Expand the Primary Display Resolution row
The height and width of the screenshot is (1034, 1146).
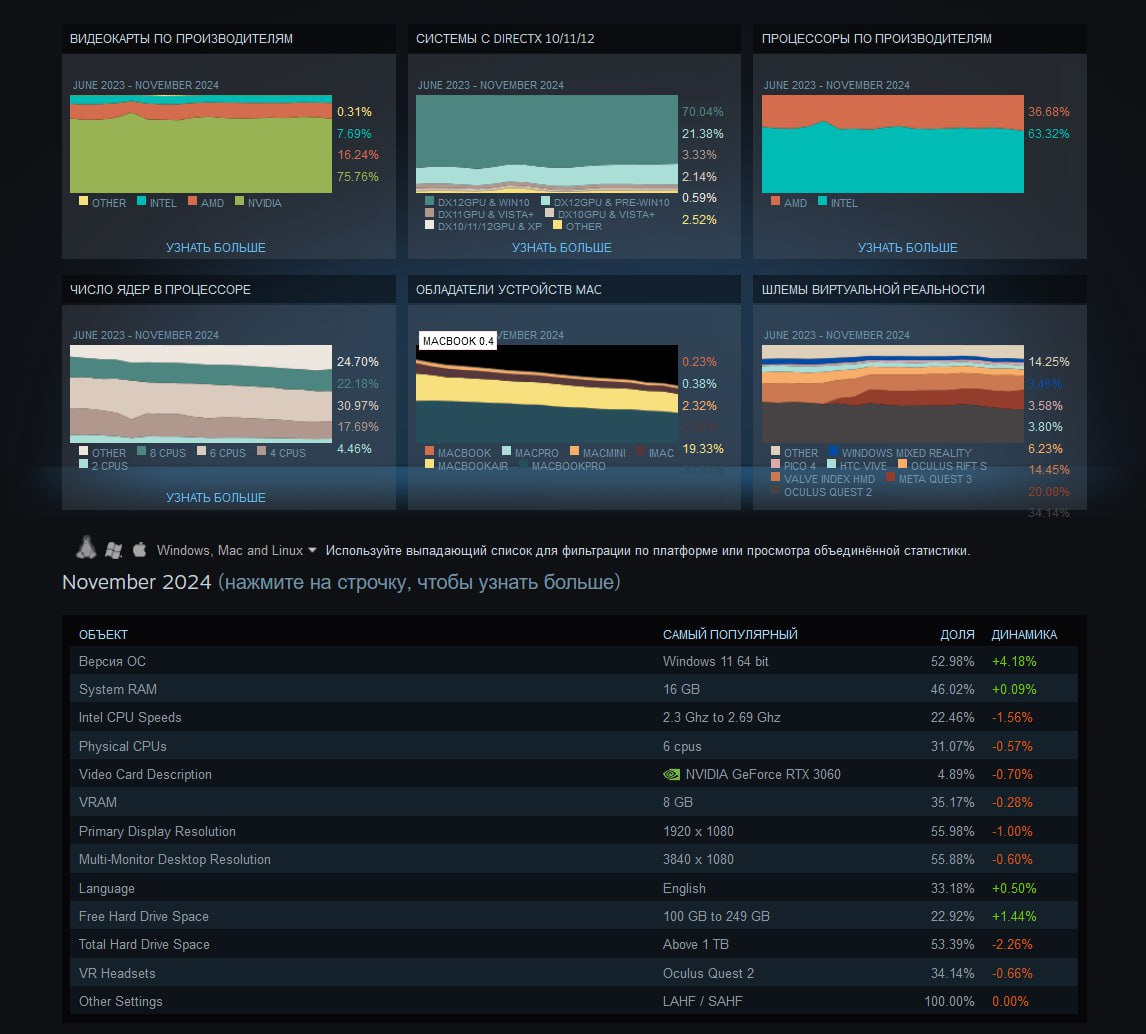[x=574, y=831]
